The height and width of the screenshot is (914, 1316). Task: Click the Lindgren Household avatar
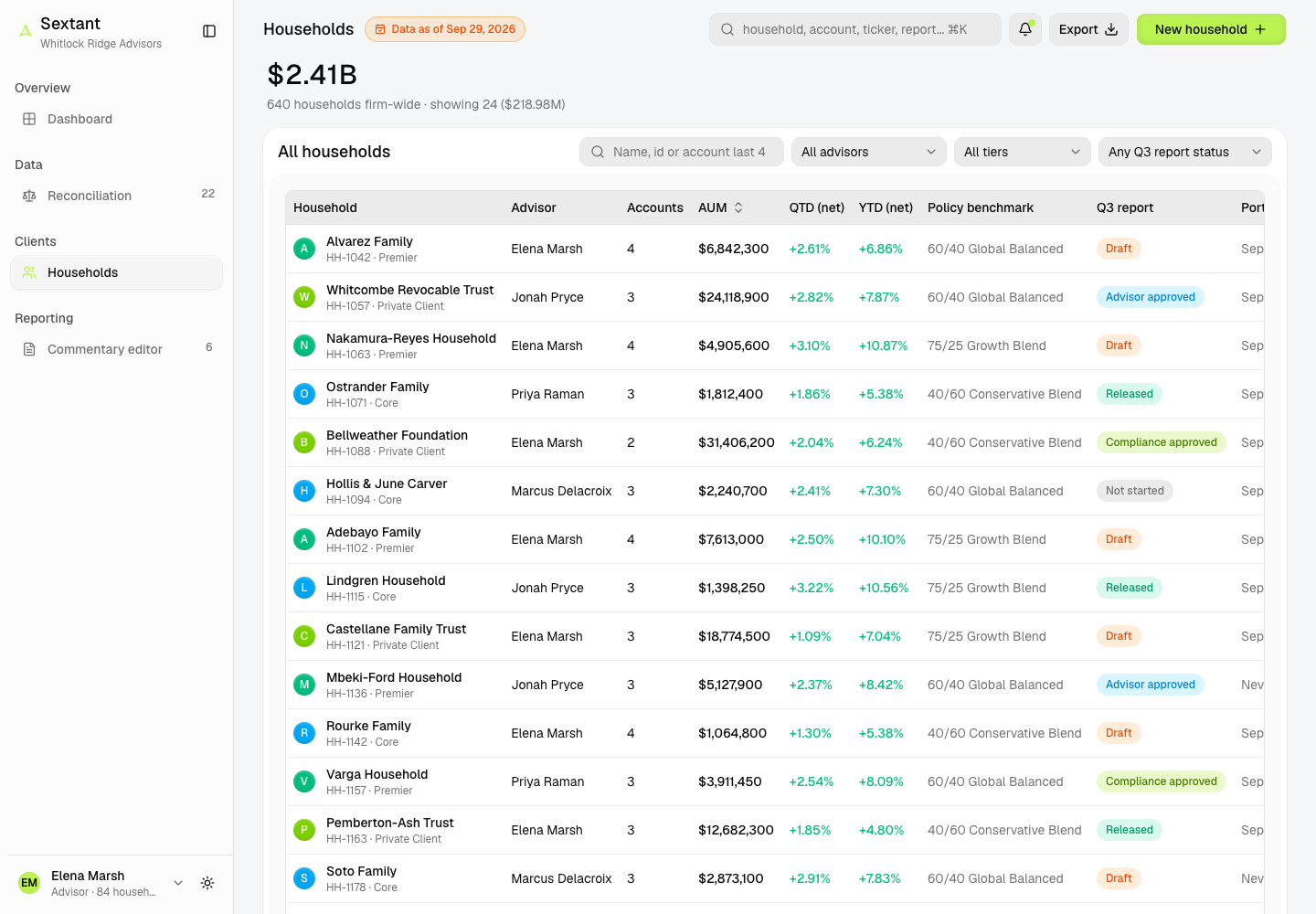(304, 588)
